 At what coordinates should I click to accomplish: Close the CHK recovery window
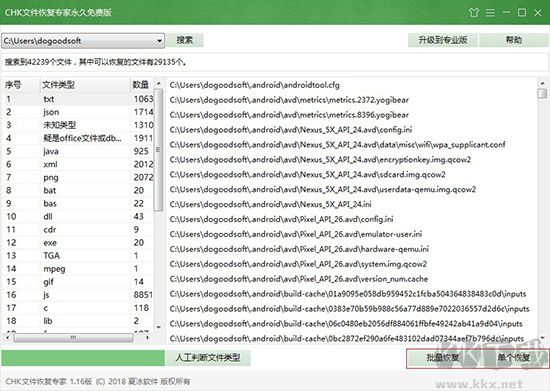click(538, 13)
